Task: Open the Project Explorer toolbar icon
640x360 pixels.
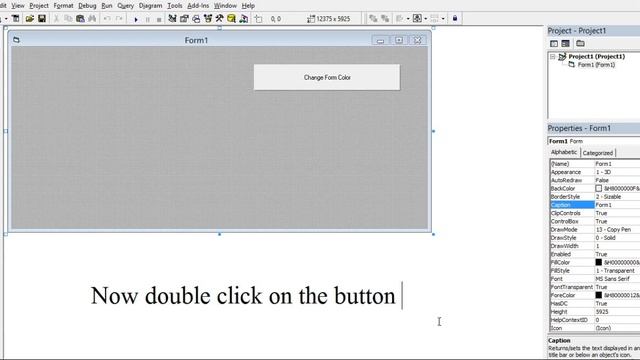Action: (172, 19)
